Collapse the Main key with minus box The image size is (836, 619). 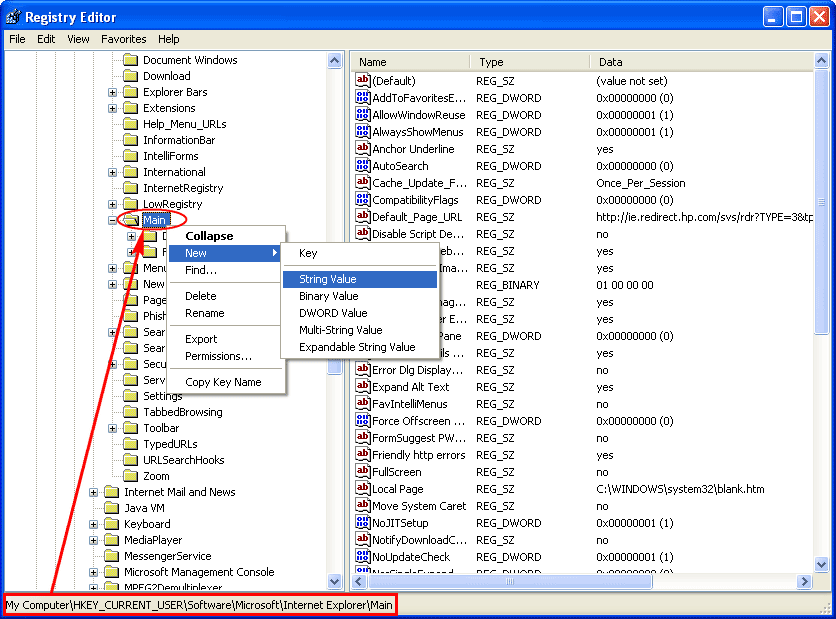[x=112, y=220]
